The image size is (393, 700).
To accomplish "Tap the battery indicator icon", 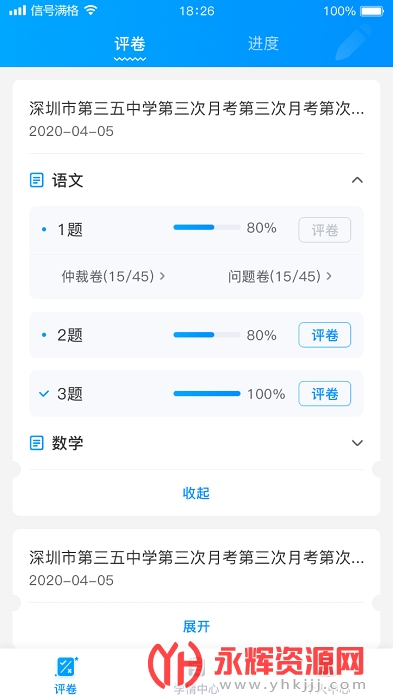I will tap(372, 11).
